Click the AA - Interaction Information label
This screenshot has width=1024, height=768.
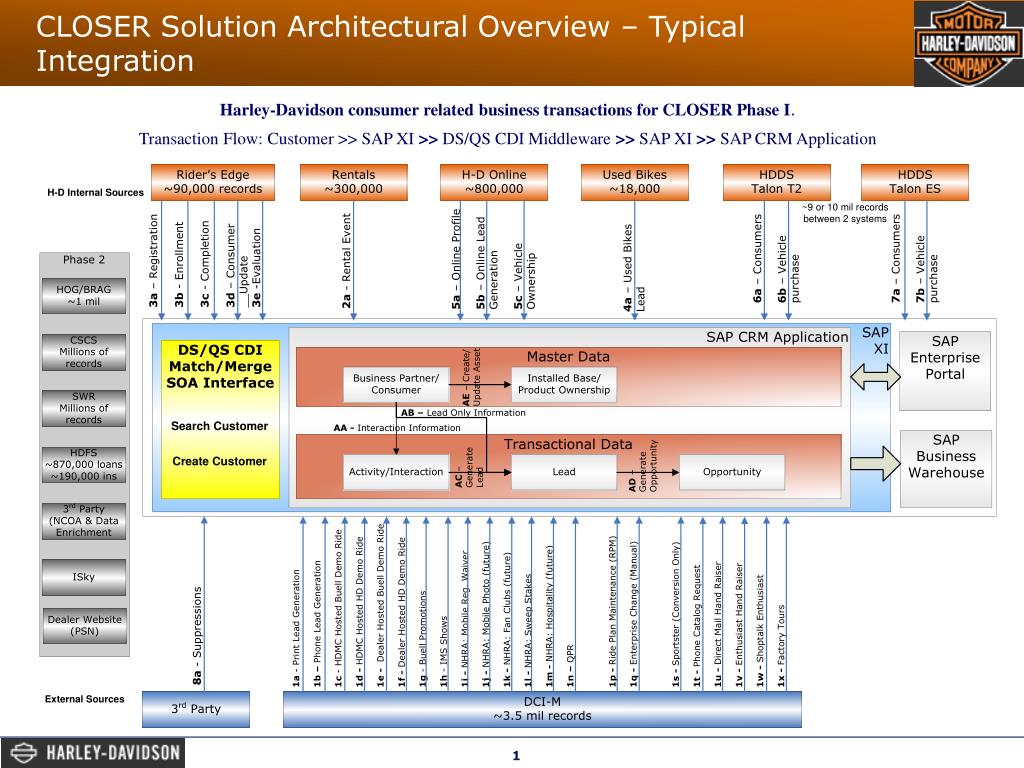[397, 428]
